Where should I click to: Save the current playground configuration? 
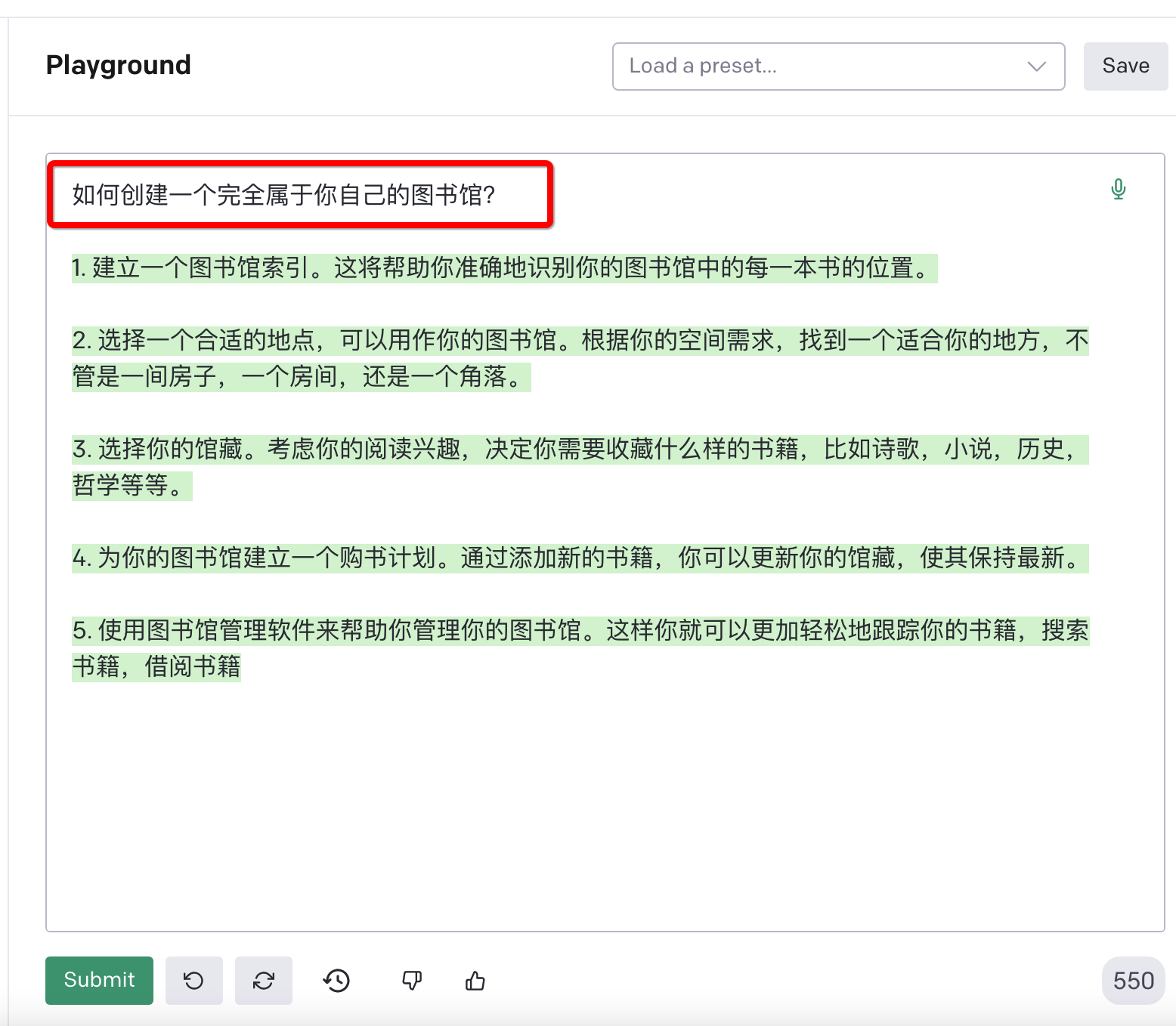(x=1125, y=66)
